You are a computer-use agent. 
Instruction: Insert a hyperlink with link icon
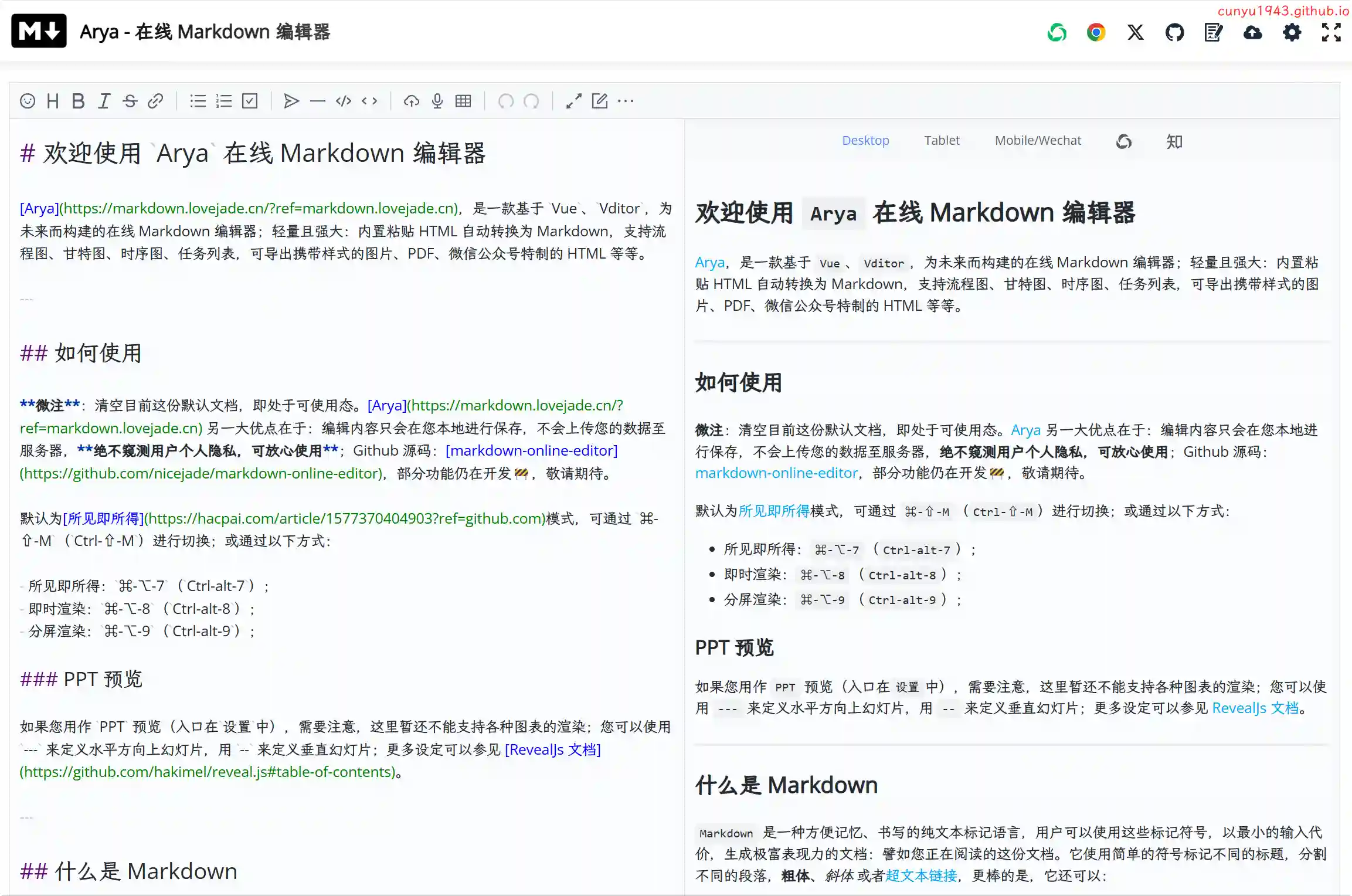point(155,101)
